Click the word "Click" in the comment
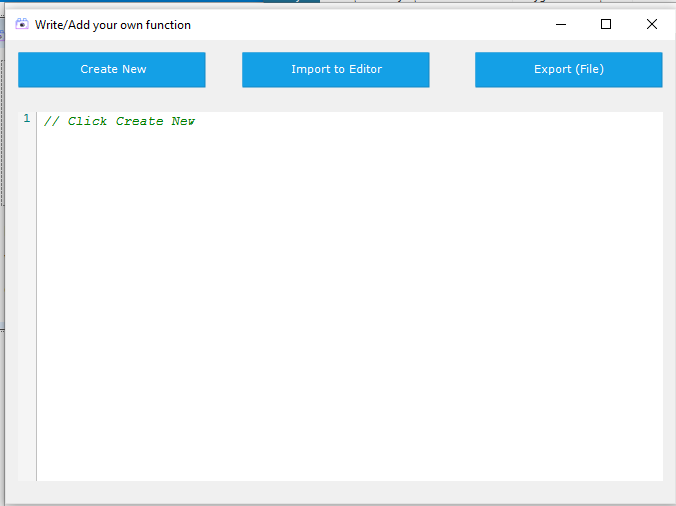Viewport: 676px width, 506px height. [88, 121]
